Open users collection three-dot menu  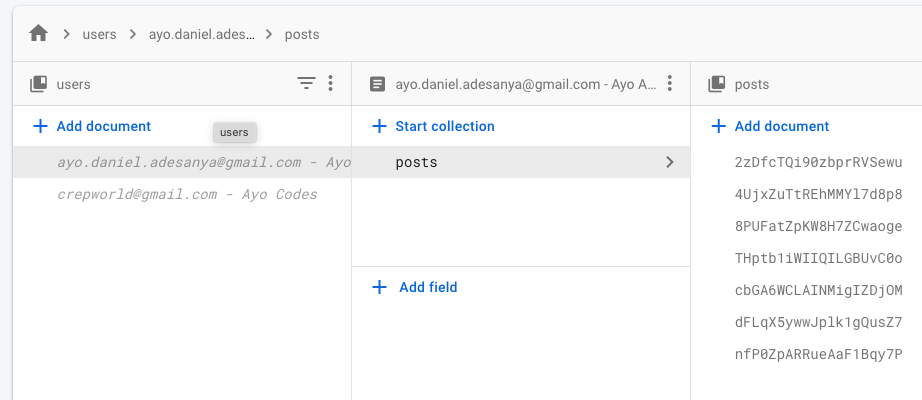pos(331,84)
